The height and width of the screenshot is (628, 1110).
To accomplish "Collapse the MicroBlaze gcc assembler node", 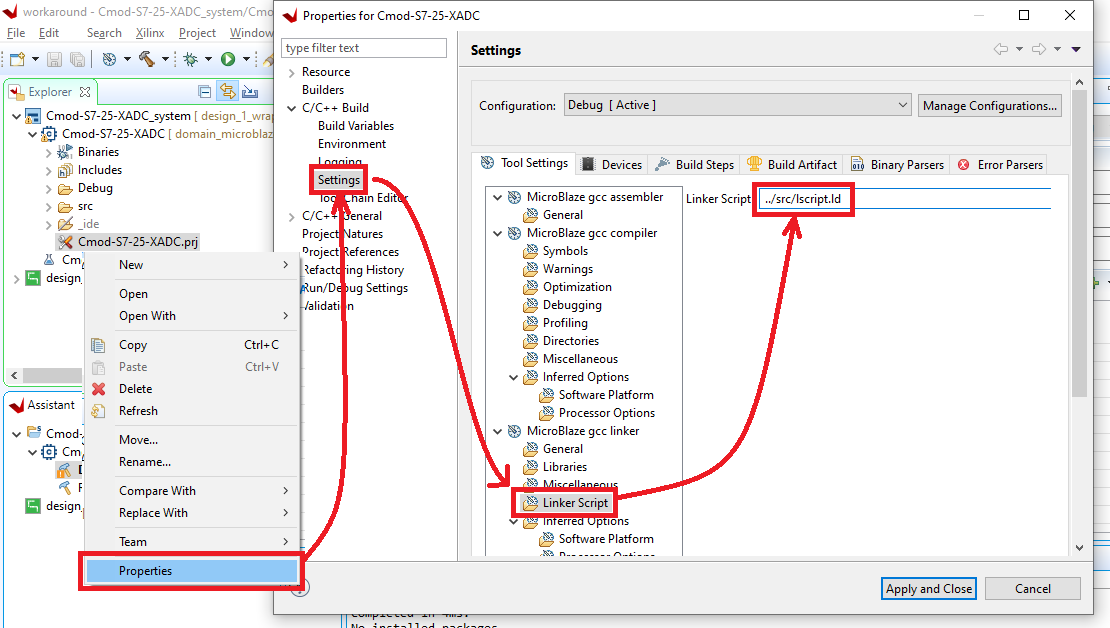I will point(498,198).
